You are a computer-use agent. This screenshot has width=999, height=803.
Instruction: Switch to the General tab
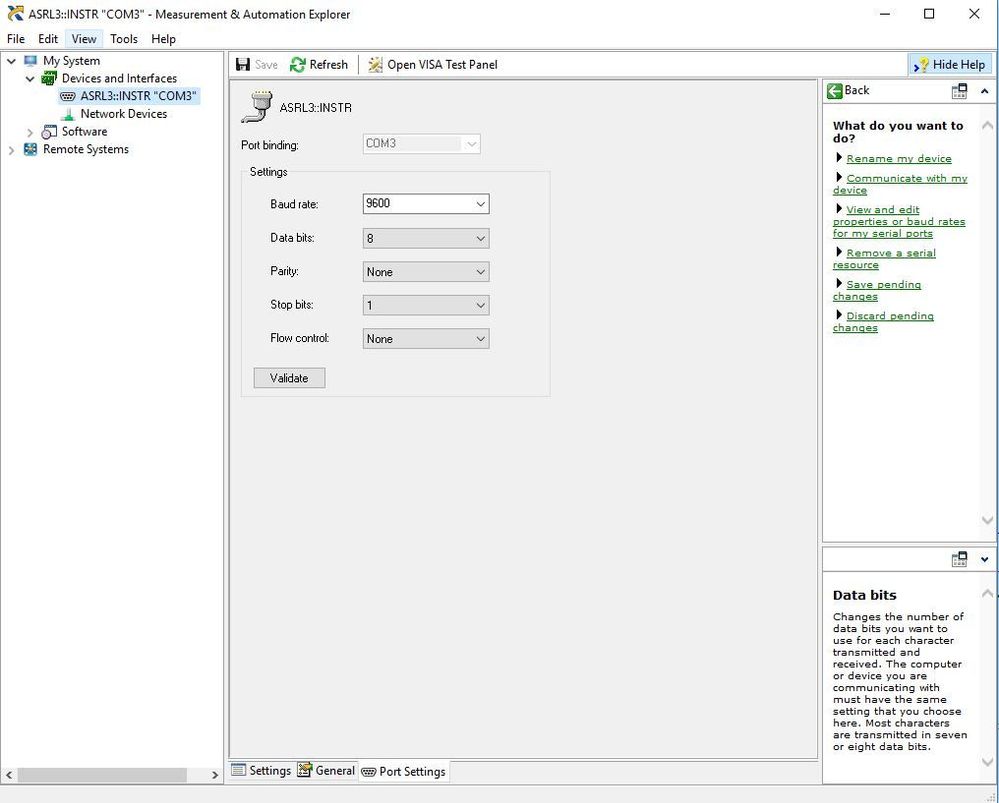click(326, 770)
